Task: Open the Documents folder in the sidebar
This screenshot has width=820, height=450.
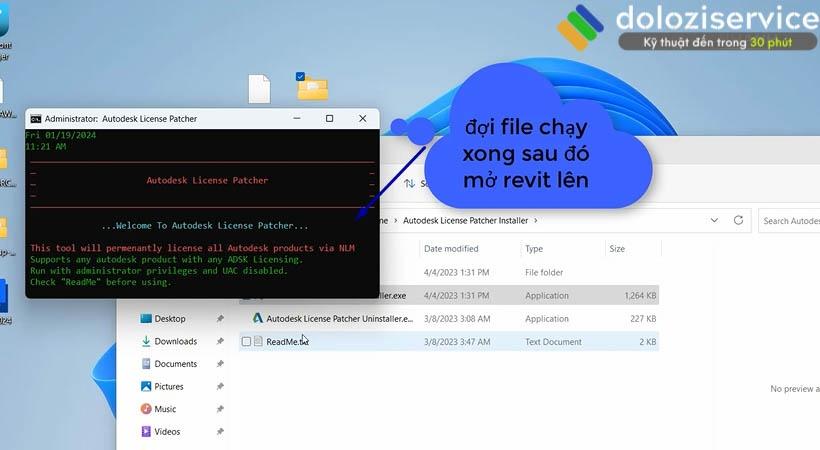Action: [x=175, y=364]
